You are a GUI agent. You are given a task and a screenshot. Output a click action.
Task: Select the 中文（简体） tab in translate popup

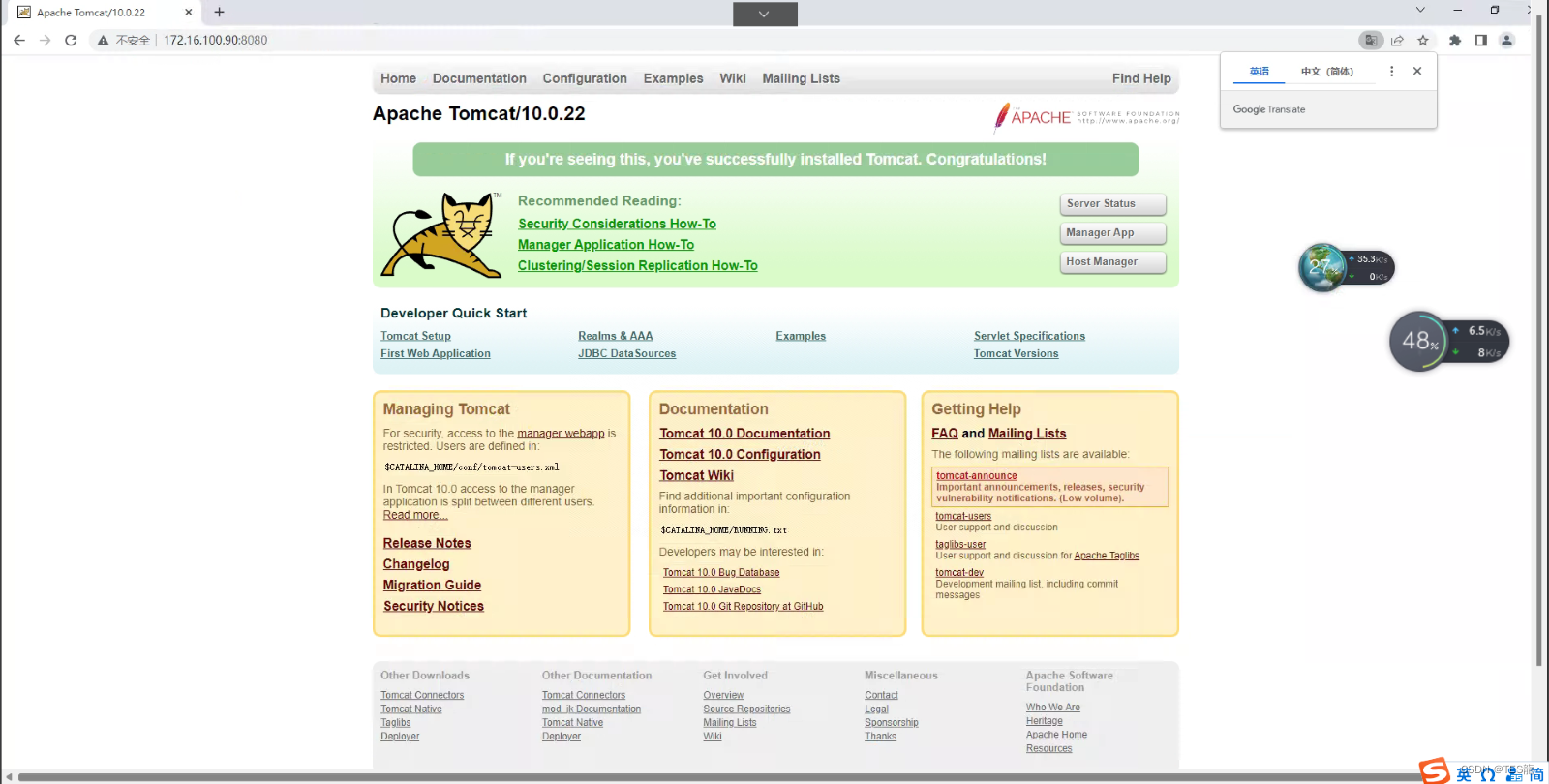point(1327,72)
